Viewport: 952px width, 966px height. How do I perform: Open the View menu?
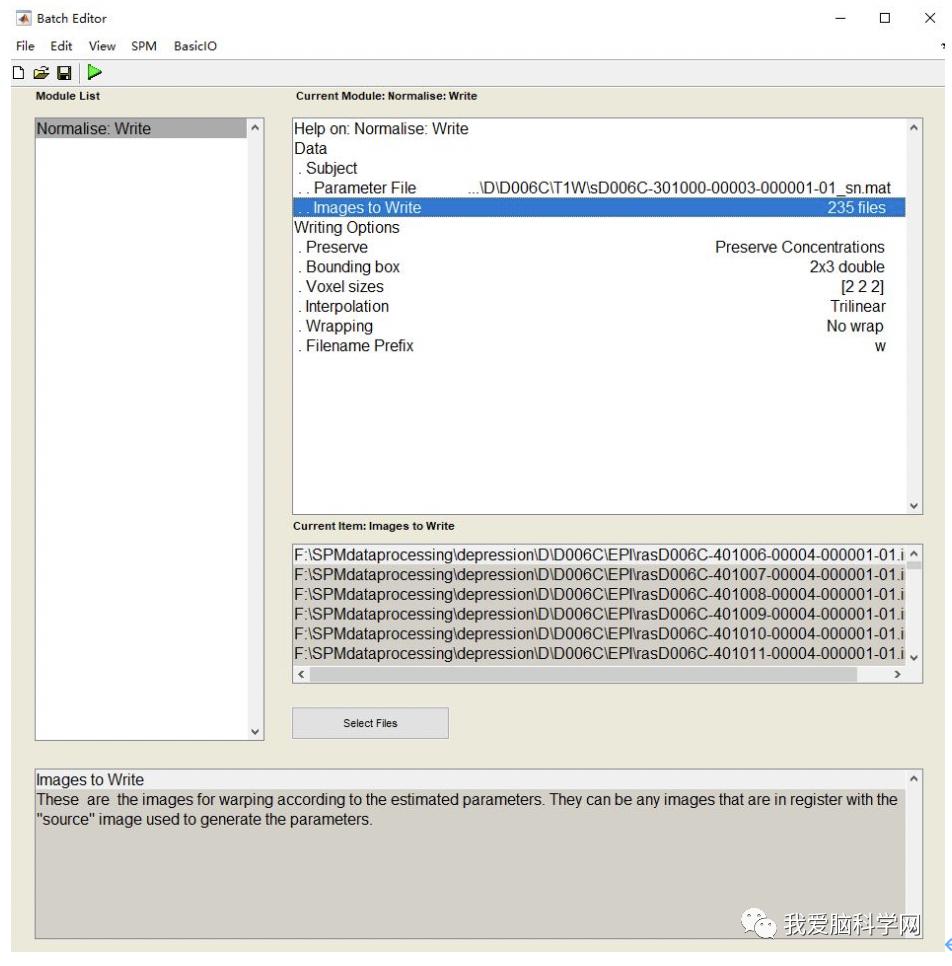coord(102,46)
